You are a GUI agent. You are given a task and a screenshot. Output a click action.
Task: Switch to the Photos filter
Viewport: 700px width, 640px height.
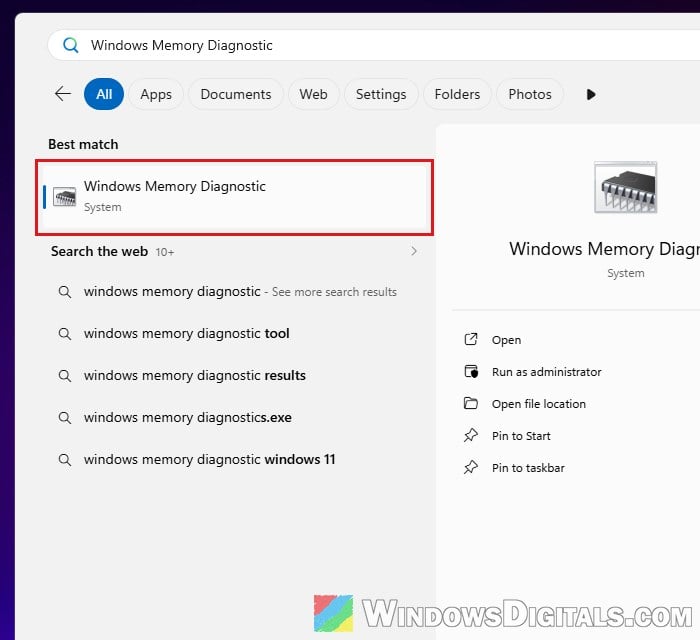coord(530,94)
